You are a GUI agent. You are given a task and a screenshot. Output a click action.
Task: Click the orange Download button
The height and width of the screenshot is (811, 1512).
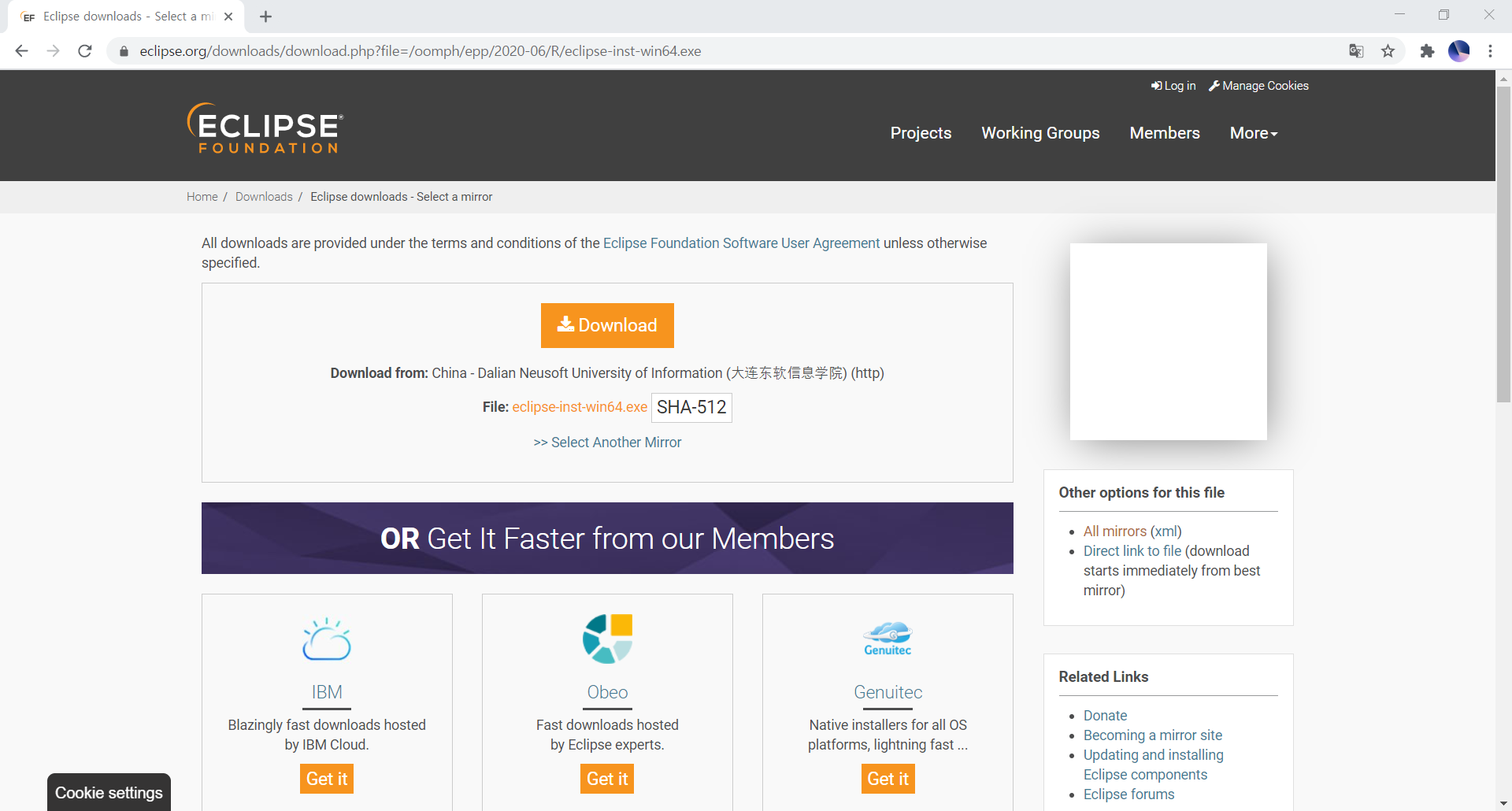coord(607,325)
